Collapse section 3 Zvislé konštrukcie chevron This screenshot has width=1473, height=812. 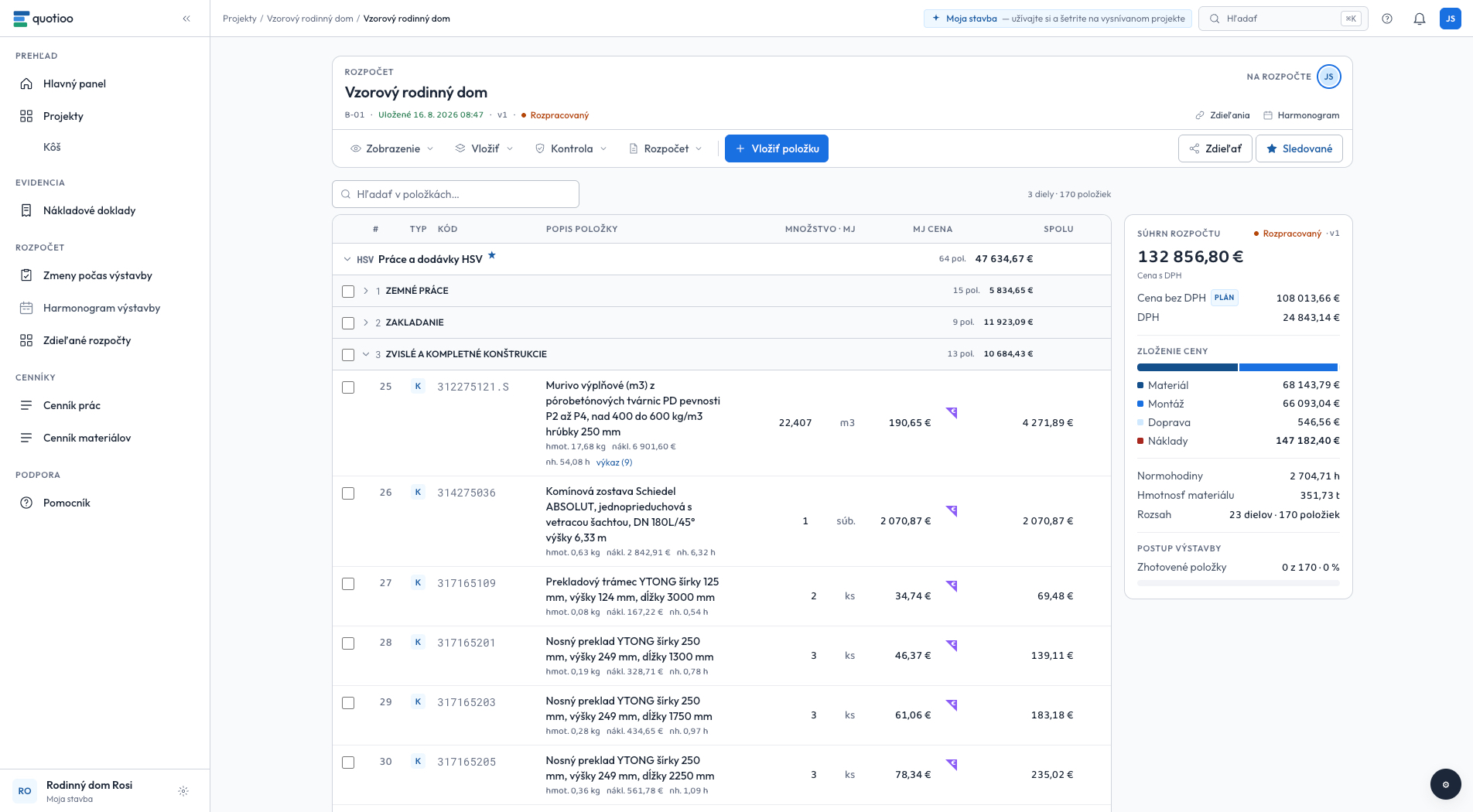(x=366, y=354)
